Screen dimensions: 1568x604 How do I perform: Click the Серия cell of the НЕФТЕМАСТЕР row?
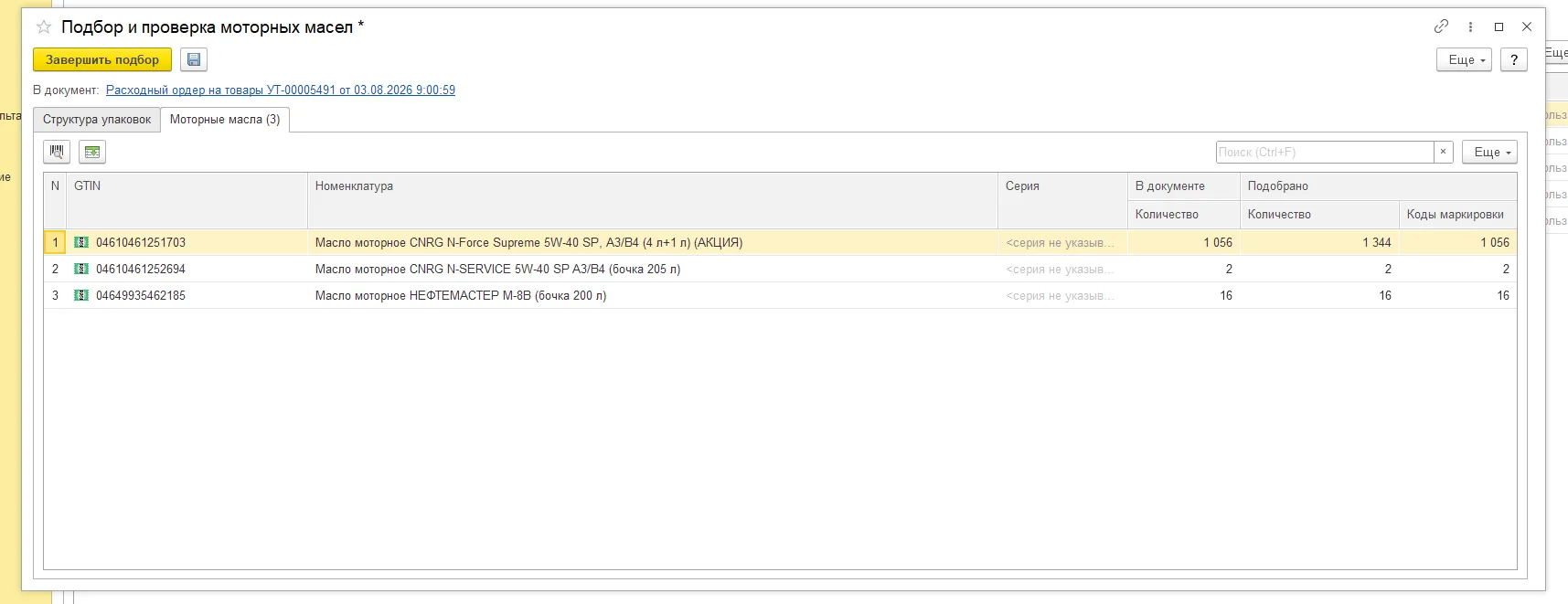[1062, 295]
